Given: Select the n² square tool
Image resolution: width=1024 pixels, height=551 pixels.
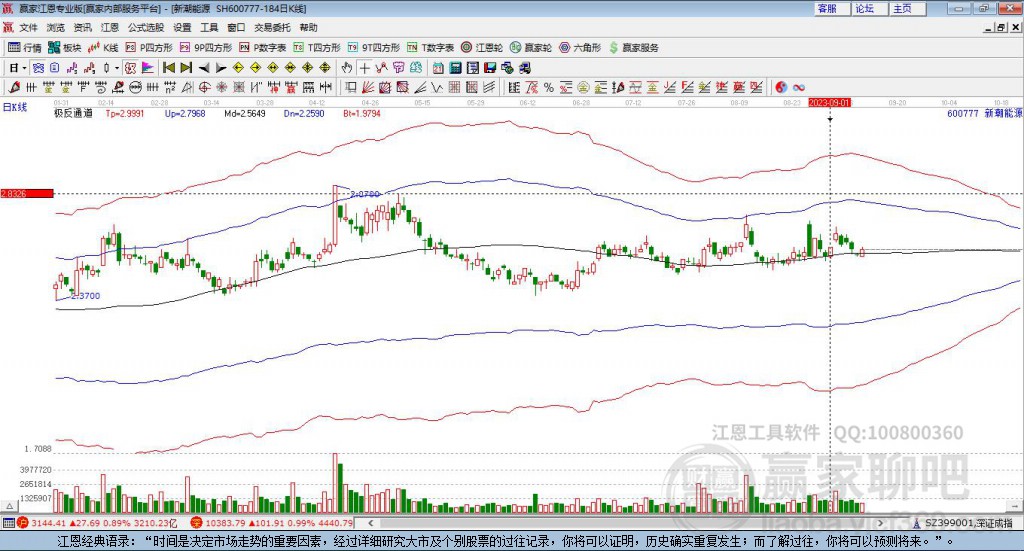Looking at the screenshot, I should (170, 87).
